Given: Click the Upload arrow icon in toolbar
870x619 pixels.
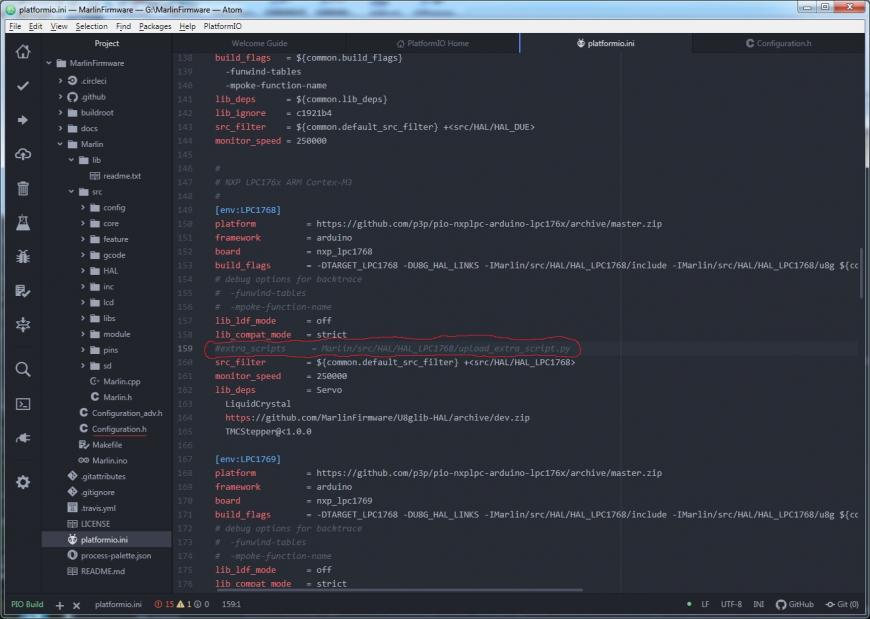Looking at the screenshot, I should pos(23,120).
